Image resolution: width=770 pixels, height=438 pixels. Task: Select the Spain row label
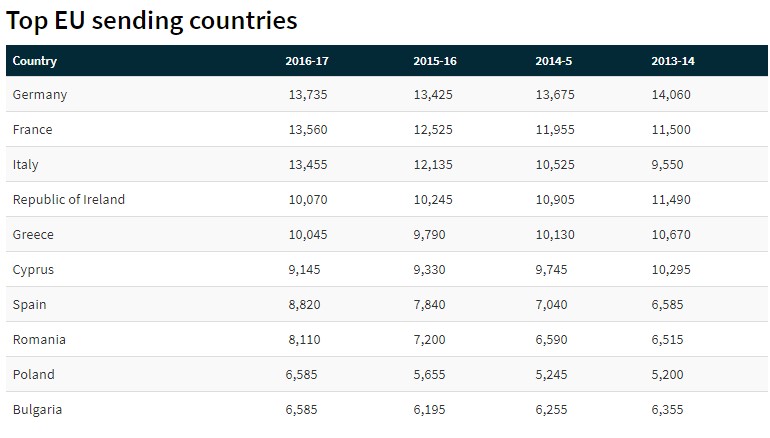[x=30, y=305]
